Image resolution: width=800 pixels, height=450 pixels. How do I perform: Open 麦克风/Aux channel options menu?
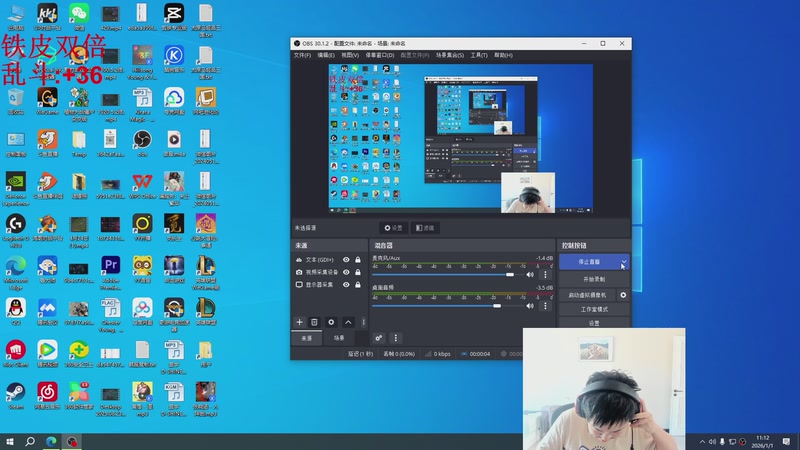click(x=545, y=274)
